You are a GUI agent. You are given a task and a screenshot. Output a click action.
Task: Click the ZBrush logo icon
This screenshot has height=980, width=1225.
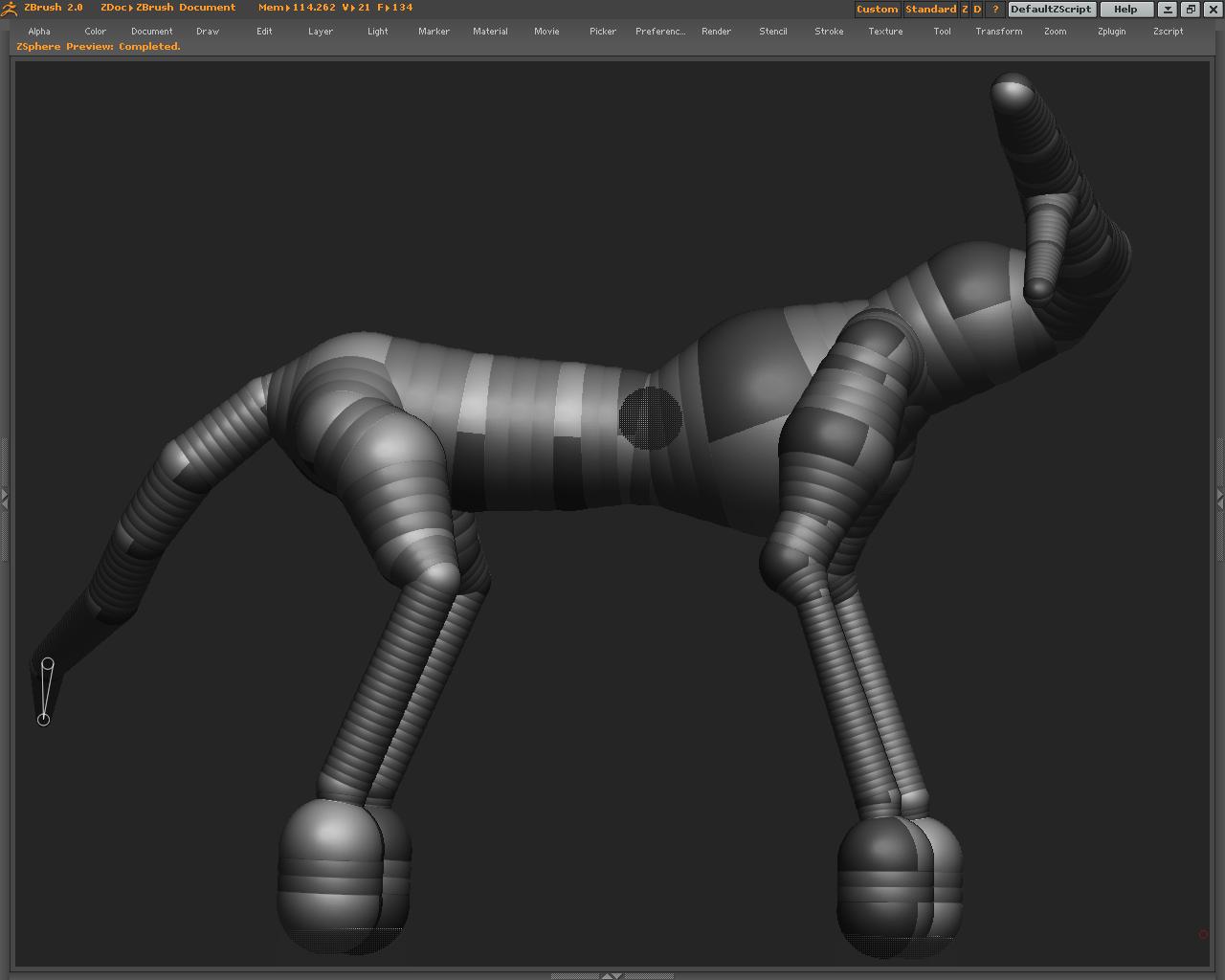click(x=10, y=9)
